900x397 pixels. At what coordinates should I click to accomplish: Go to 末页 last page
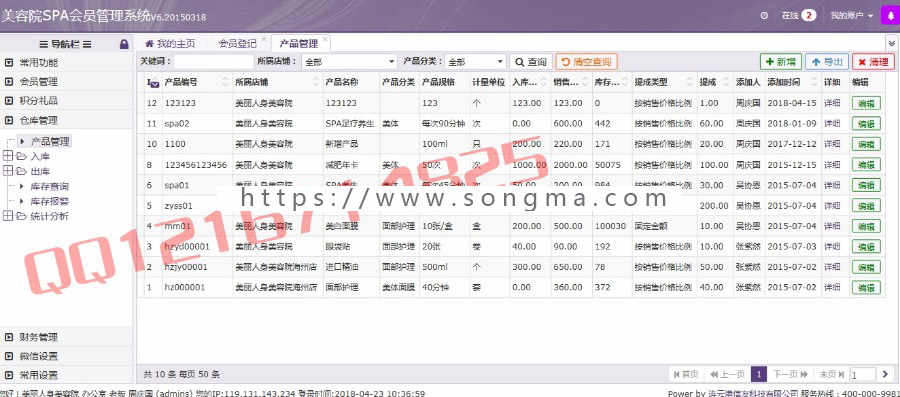832,375
